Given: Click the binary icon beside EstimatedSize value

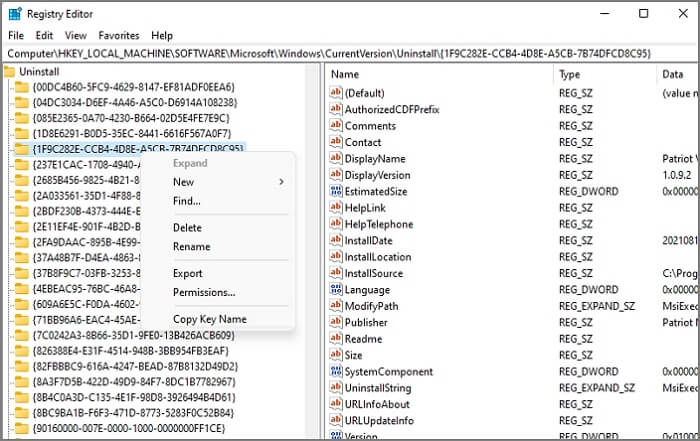Looking at the screenshot, I should coord(336,191).
